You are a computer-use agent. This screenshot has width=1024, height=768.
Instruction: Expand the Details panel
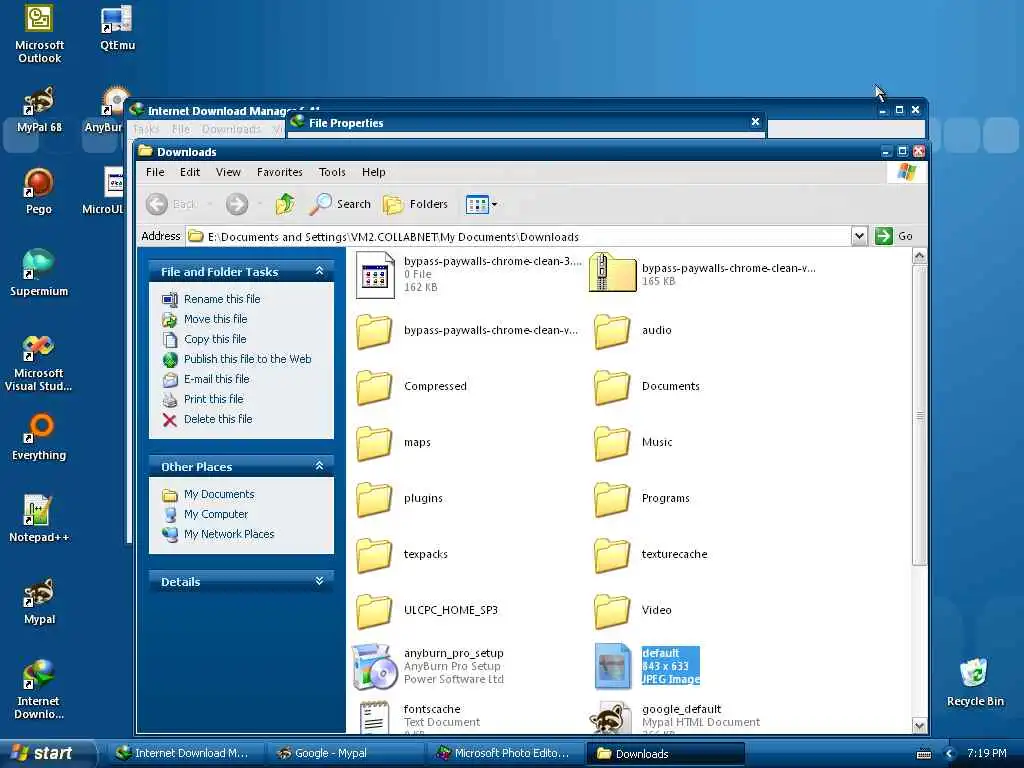(x=319, y=581)
